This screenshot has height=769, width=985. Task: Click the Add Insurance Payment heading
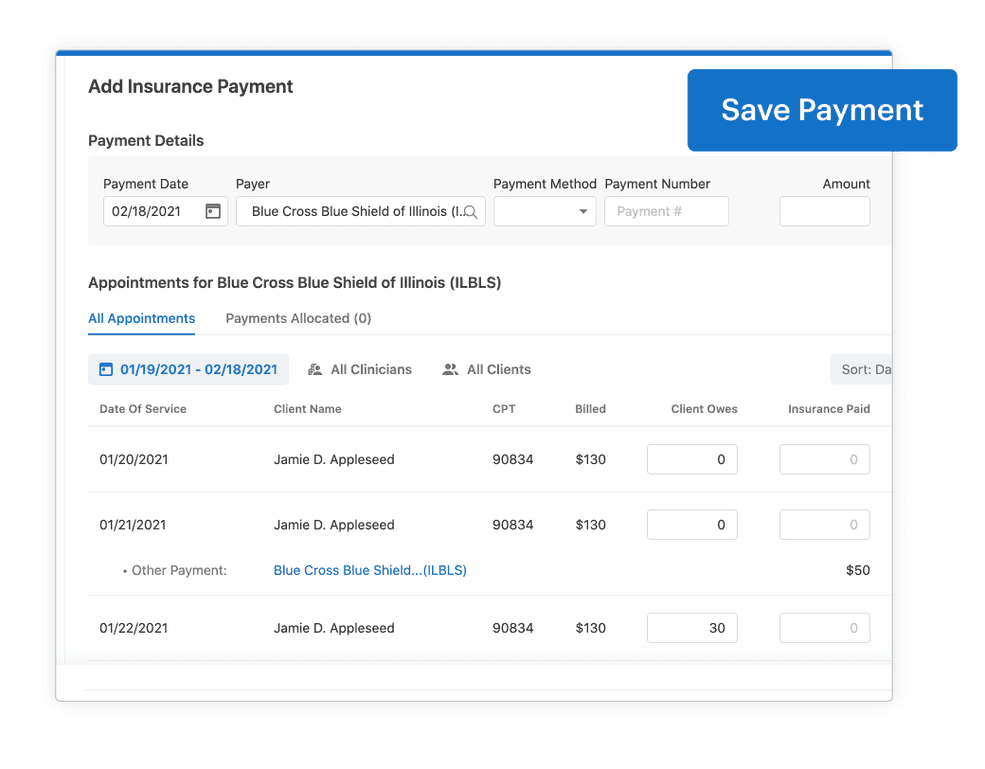point(190,87)
